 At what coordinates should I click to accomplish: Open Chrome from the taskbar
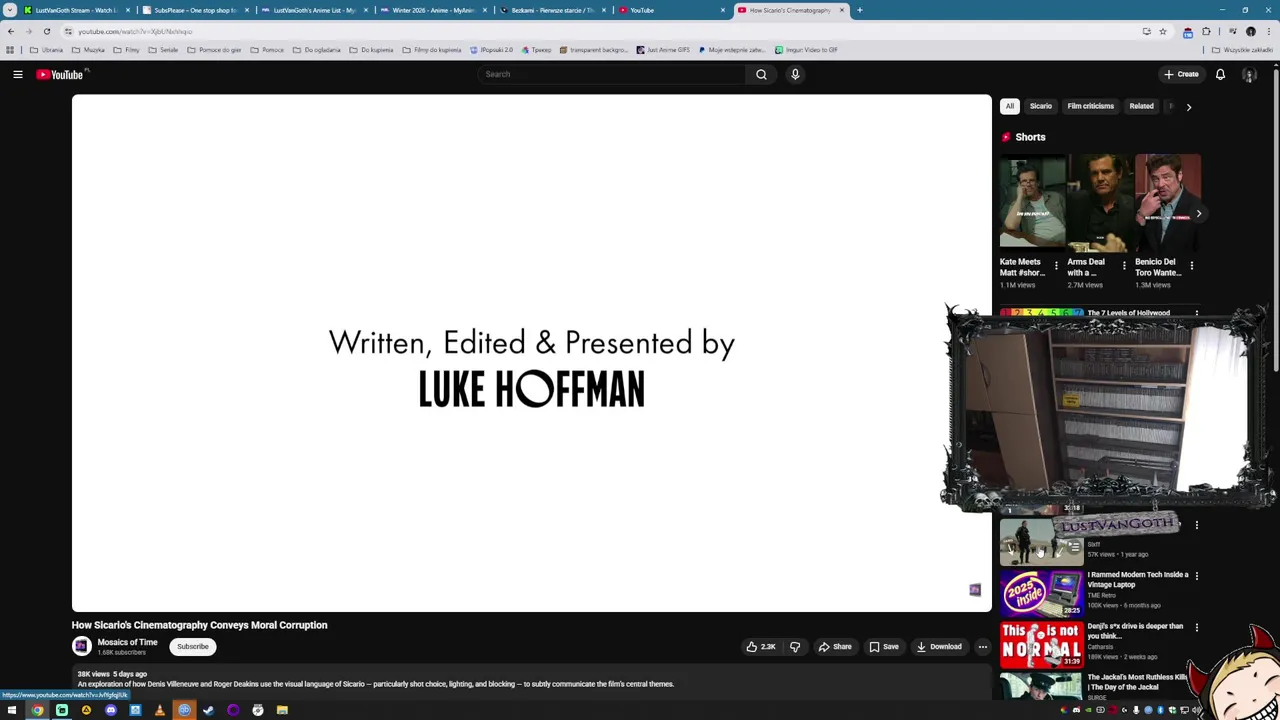(x=37, y=710)
